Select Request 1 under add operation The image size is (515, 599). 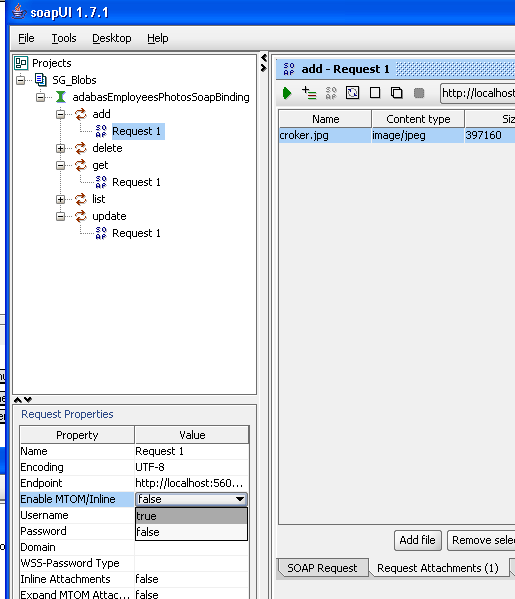click(138, 131)
